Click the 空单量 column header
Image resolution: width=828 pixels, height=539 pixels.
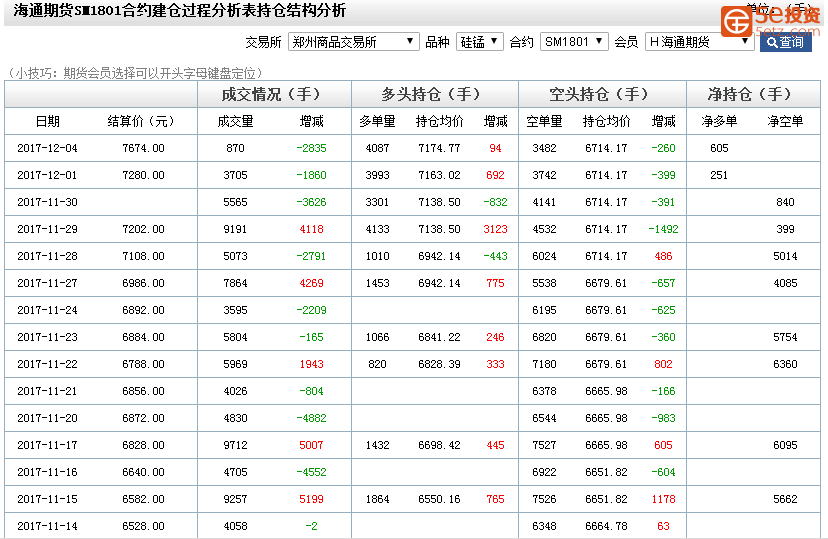tap(544, 121)
